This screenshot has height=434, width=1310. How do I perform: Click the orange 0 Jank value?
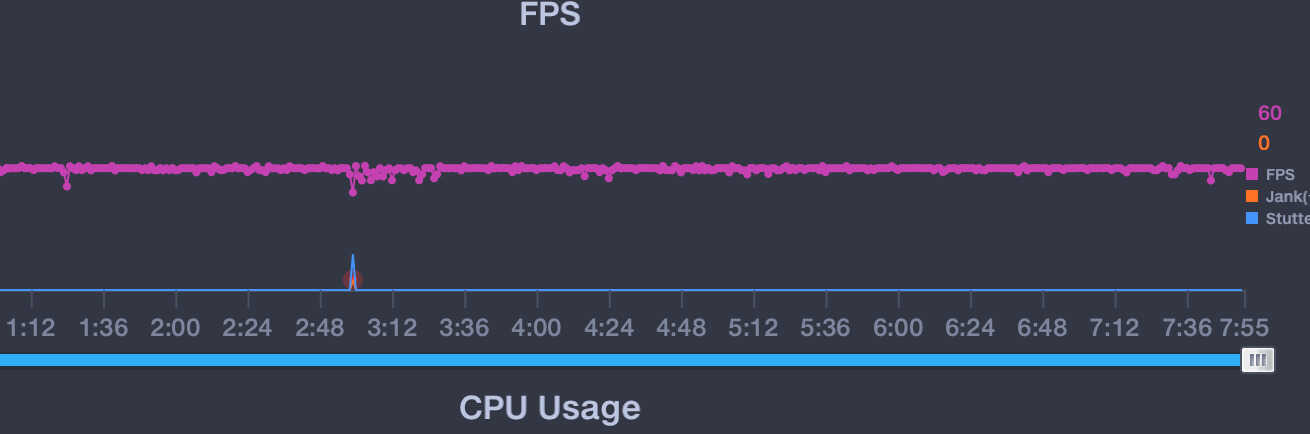(x=1264, y=143)
